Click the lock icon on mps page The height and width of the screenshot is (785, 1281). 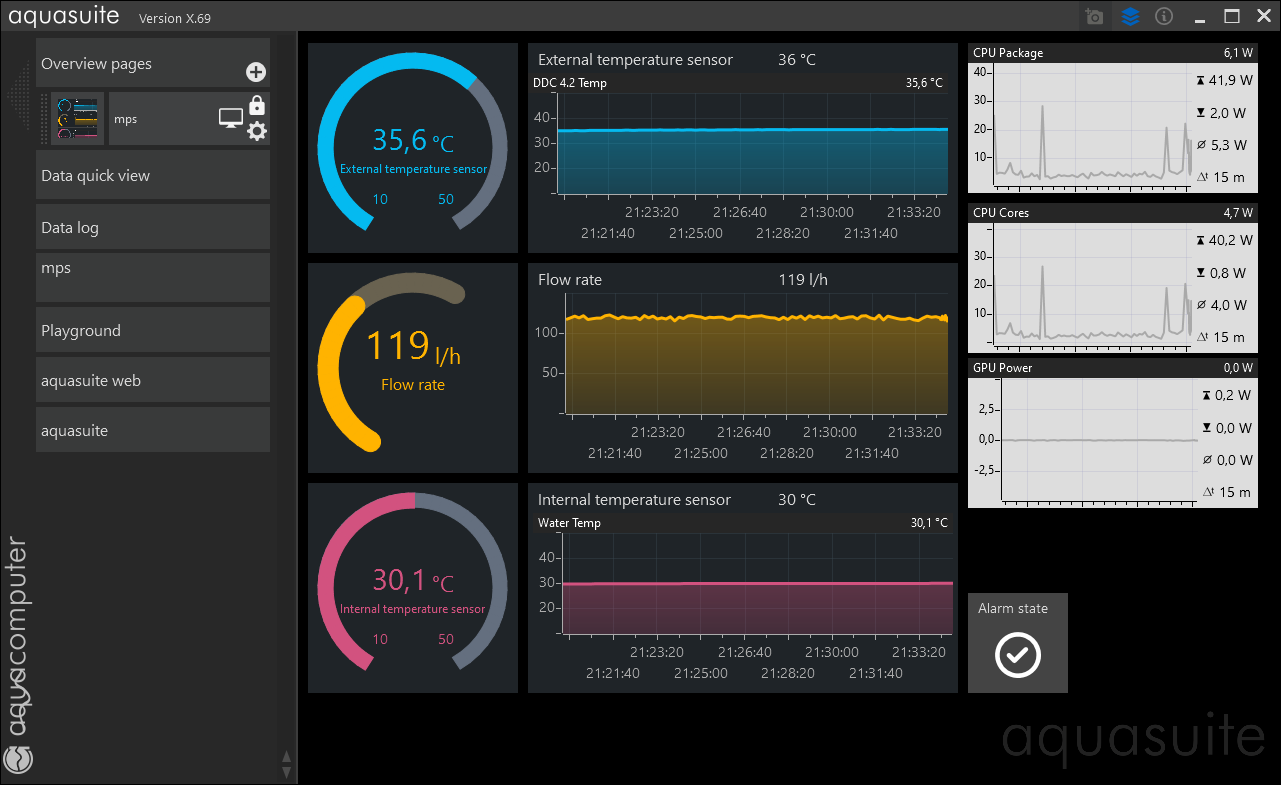pyautogui.click(x=257, y=104)
